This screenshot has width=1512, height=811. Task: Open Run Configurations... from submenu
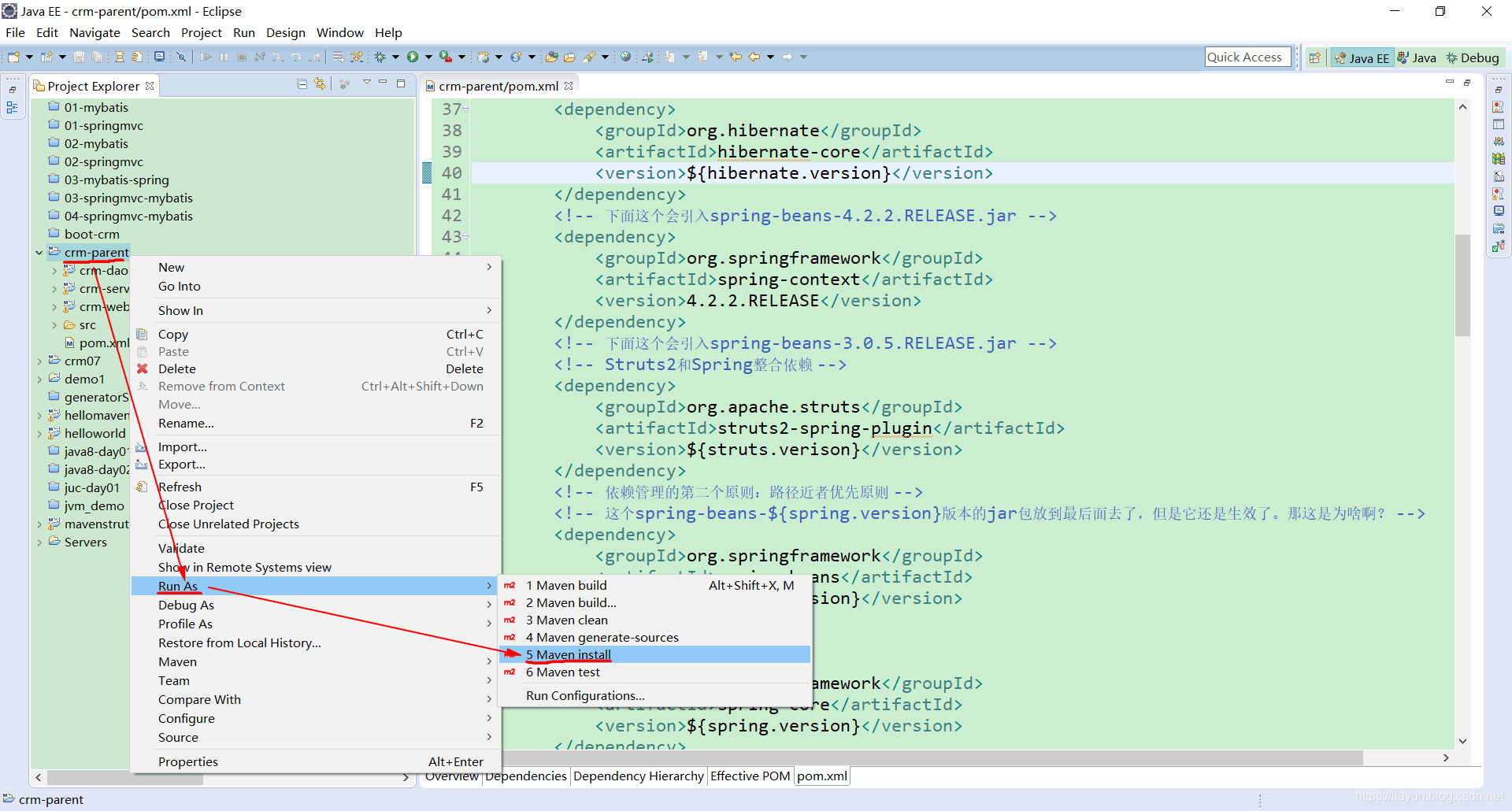coord(654,695)
